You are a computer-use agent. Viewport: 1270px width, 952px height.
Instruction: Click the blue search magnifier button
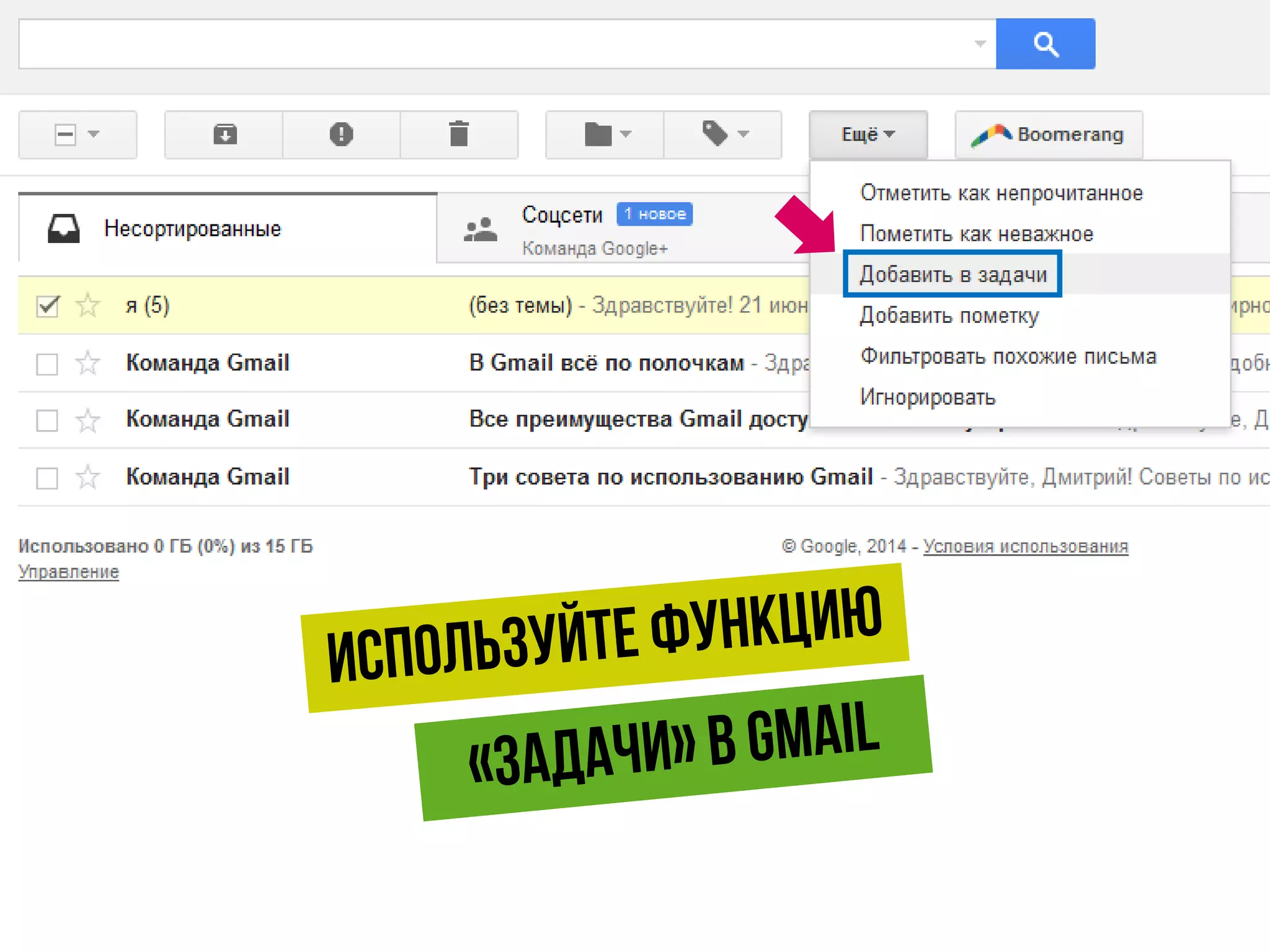pos(1045,44)
